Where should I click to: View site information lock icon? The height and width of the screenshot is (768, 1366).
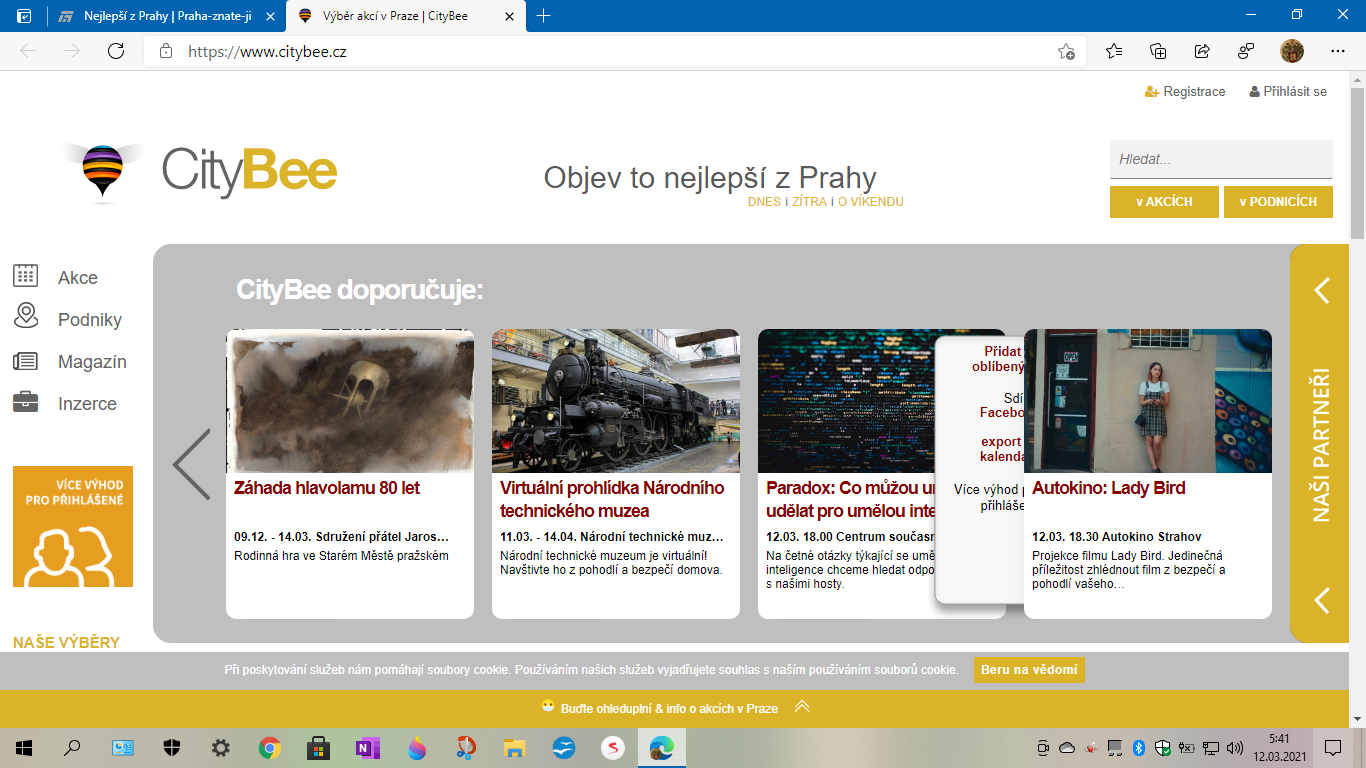166,51
